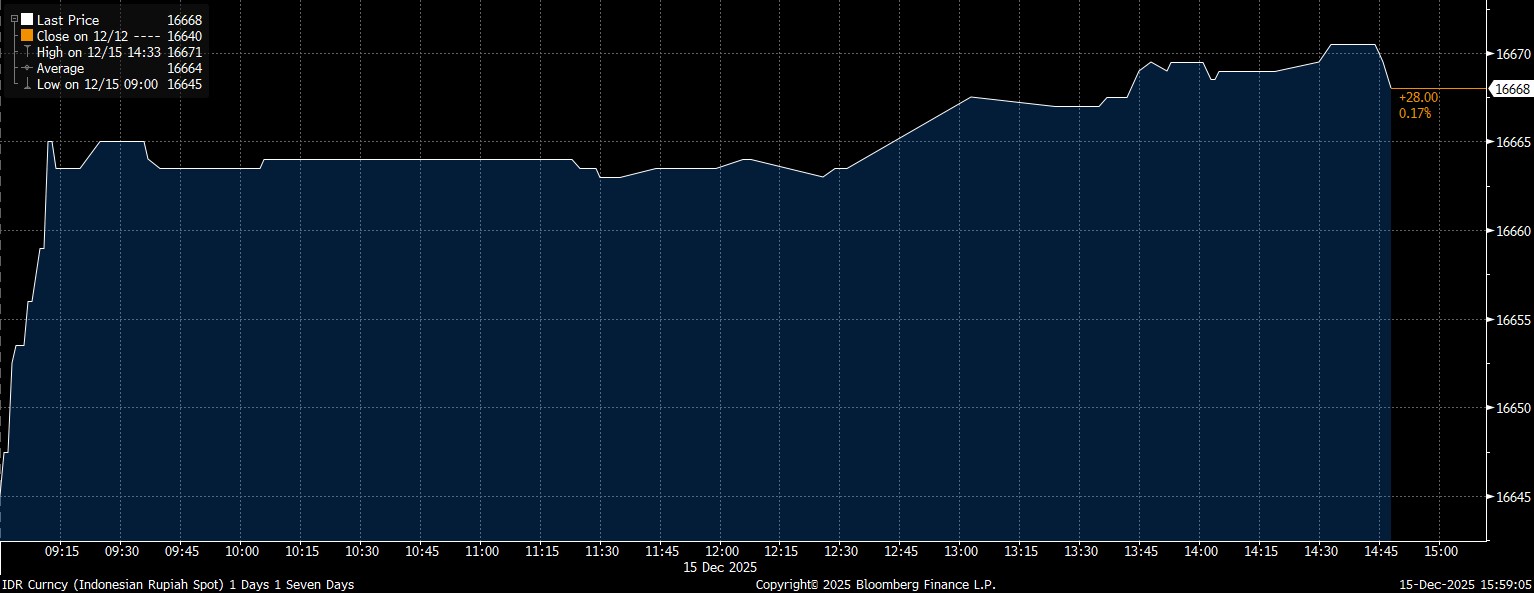Click the 09:15 time axis label
The width and height of the screenshot is (1534, 593).
[62, 551]
